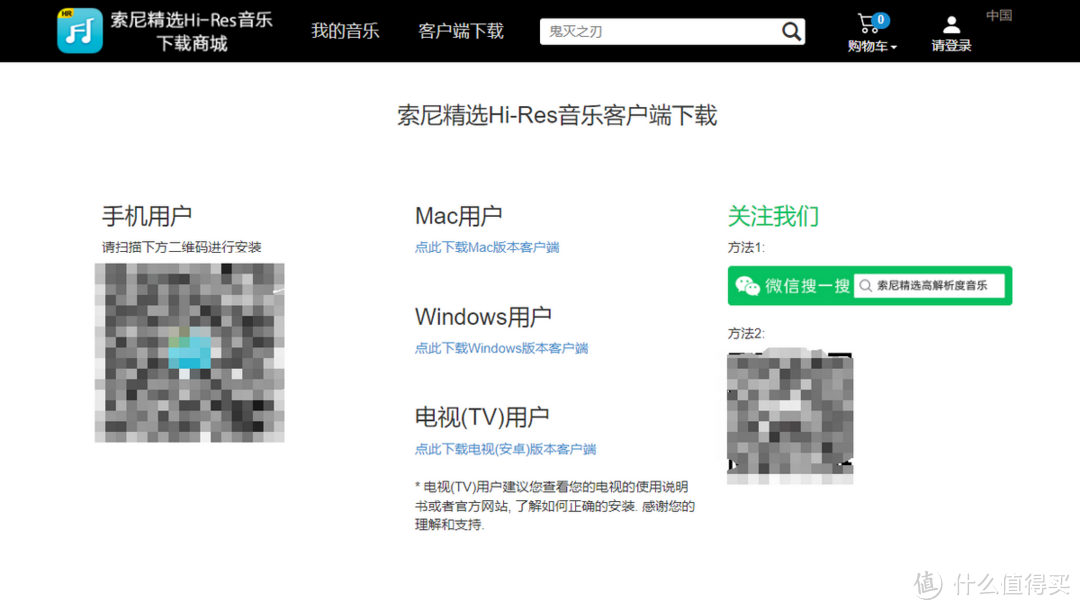Click the 索尼精选高解析度音乐 search box in banner
1080x610 pixels.
pyautogui.click(x=929, y=286)
